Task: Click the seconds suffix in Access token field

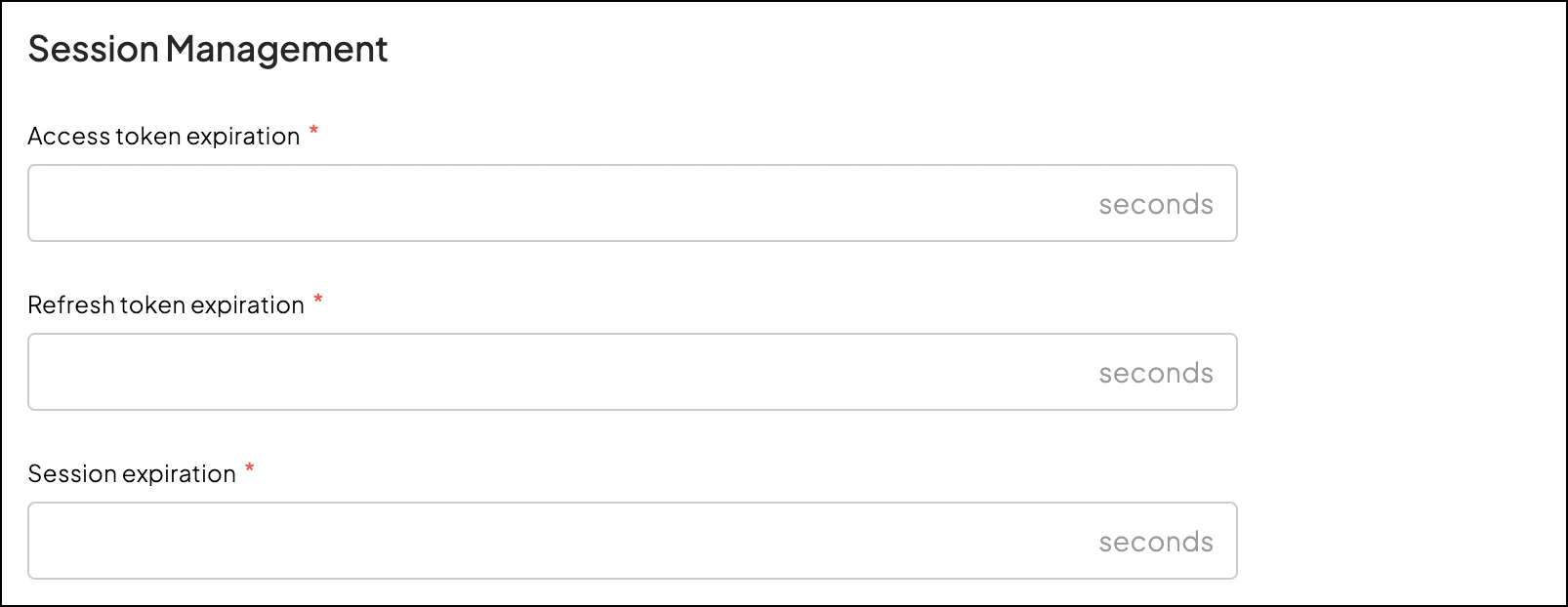Action: point(1156,204)
